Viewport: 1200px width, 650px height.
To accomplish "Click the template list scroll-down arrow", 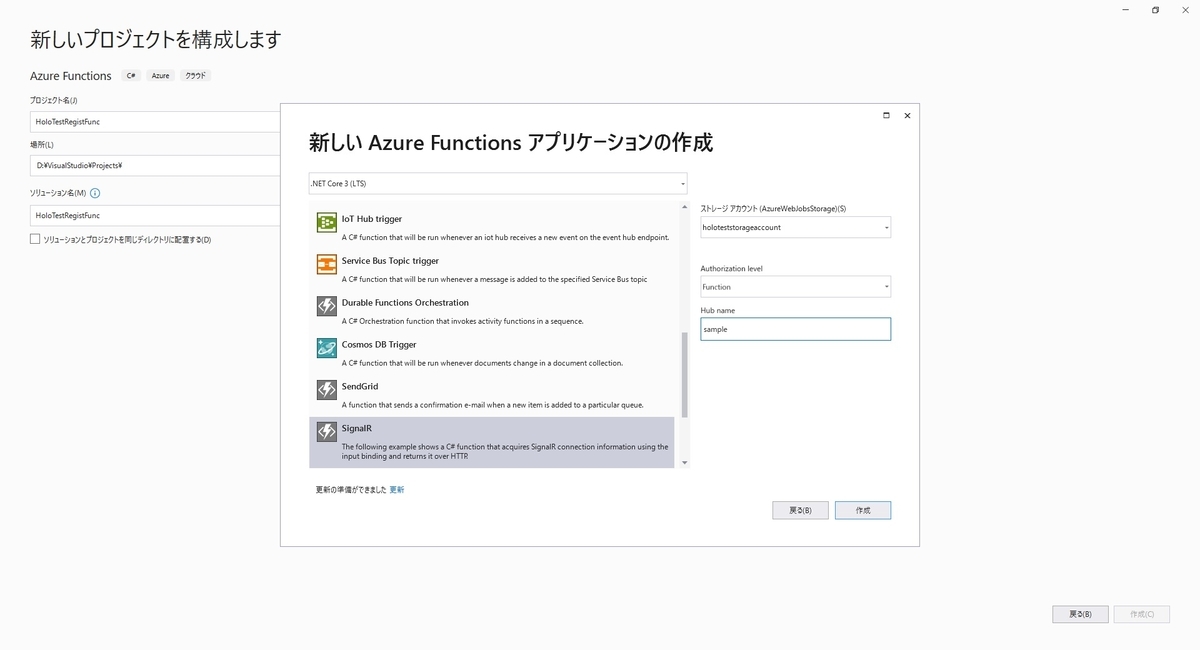I will click(x=684, y=462).
